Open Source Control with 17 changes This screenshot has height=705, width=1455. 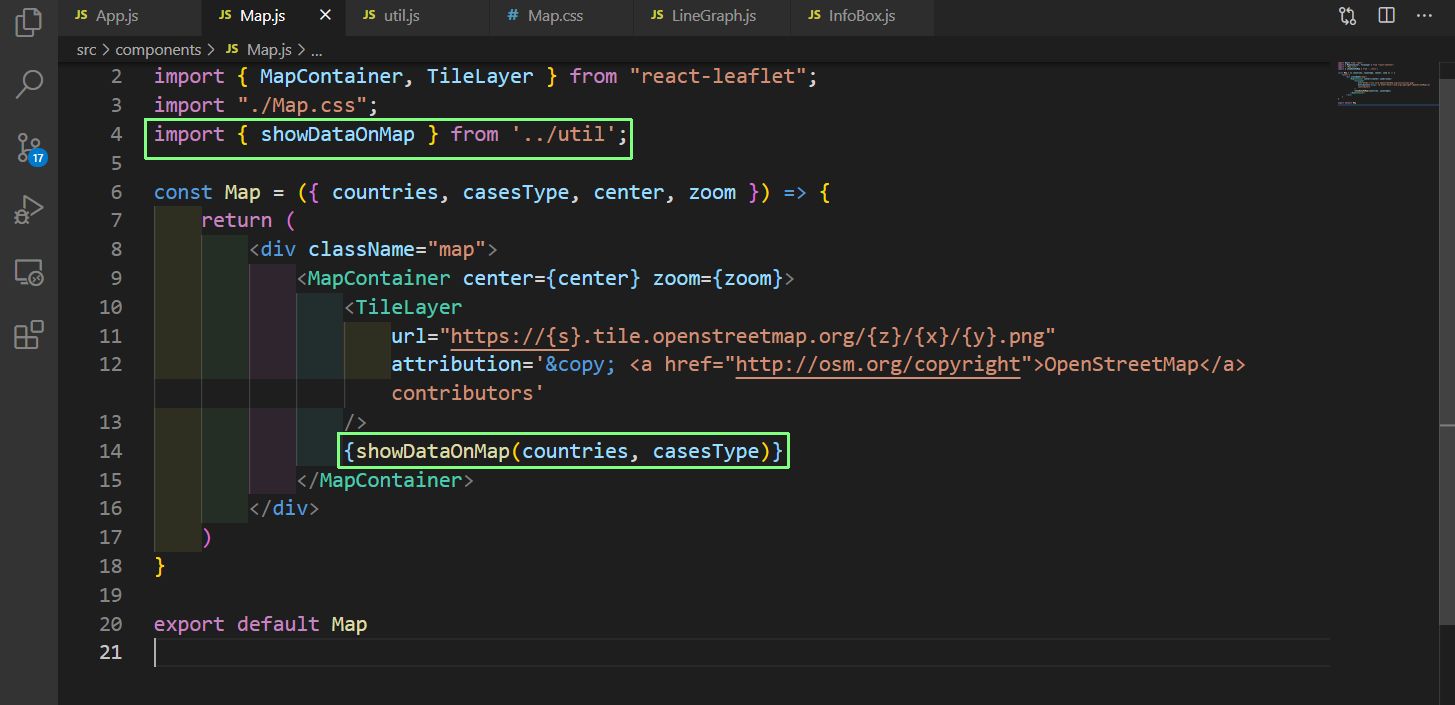tap(29, 148)
